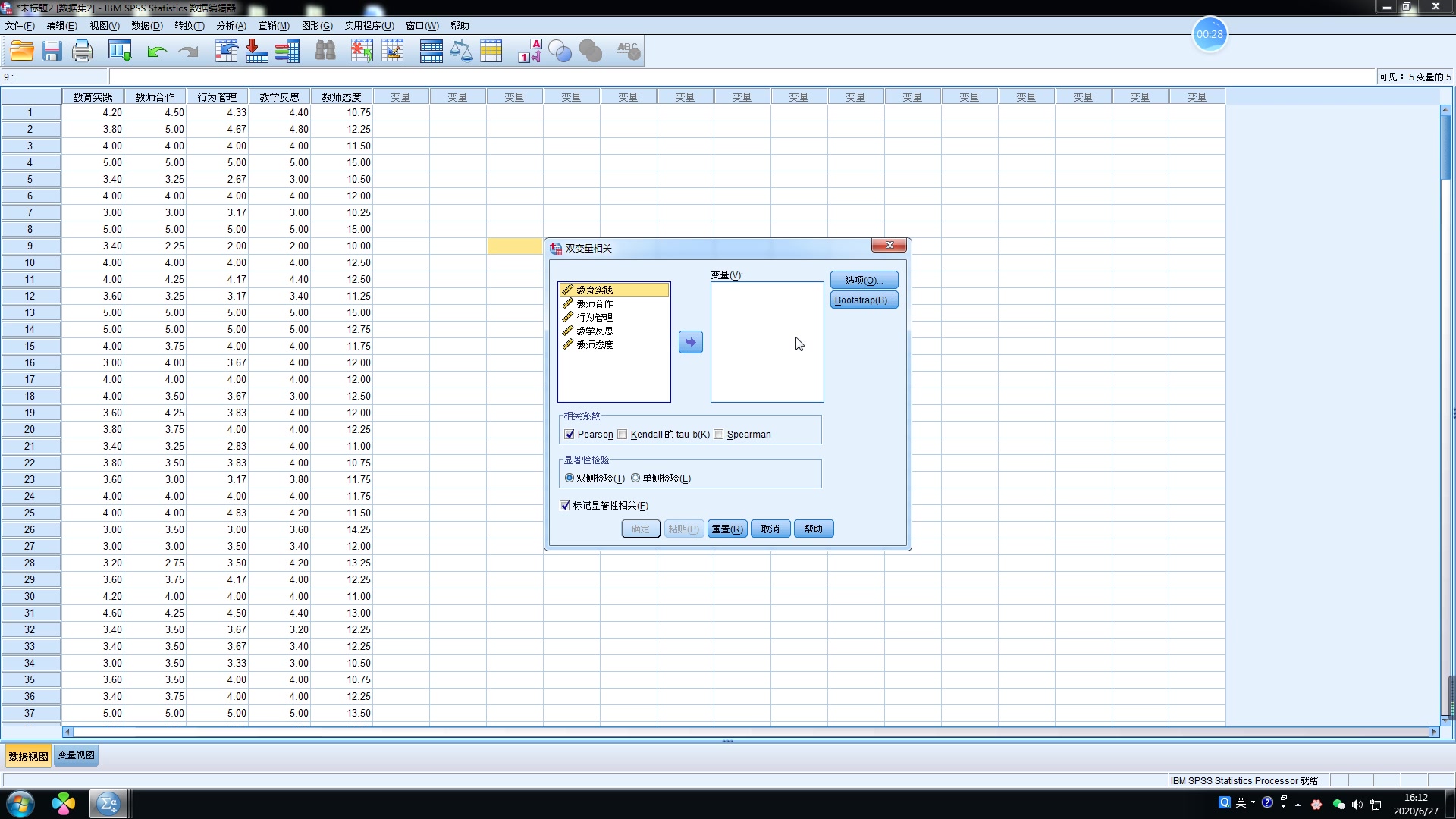The height and width of the screenshot is (819, 1456).
Task: Switch to the 变量视图 tab
Action: click(75, 755)
